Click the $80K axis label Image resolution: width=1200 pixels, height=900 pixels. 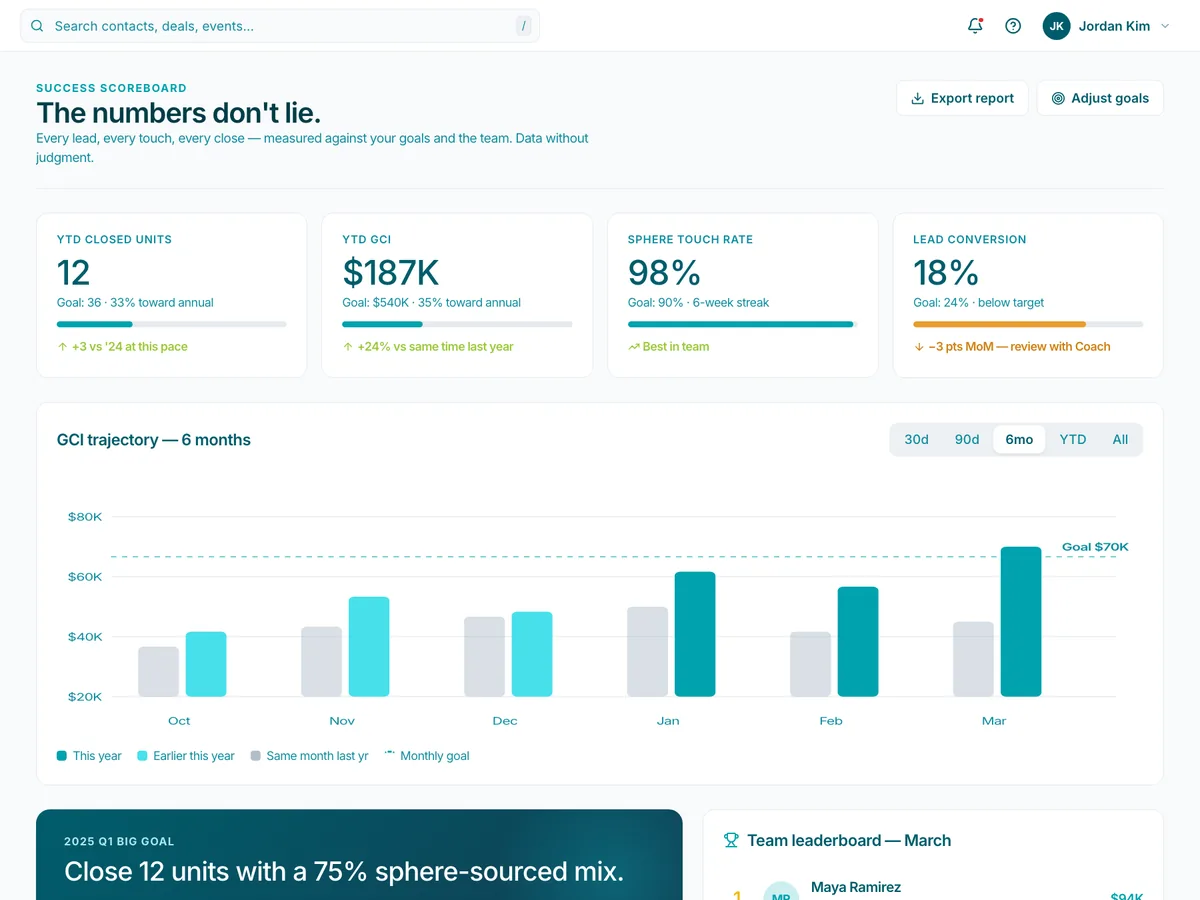click(x=85, y=517)
